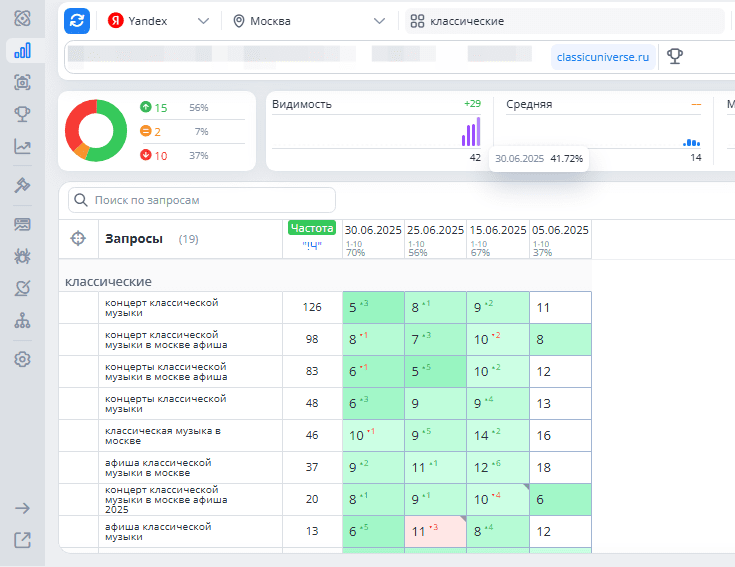Click the search by queries field
735x567 pixels.
pos(202,200)
